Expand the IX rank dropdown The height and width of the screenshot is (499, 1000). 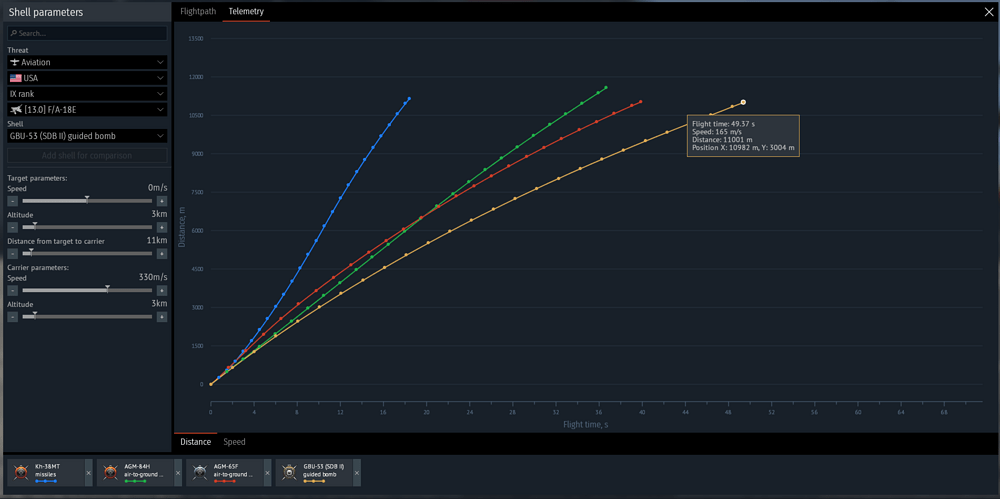pyautogui.click(x=87, y=94)
